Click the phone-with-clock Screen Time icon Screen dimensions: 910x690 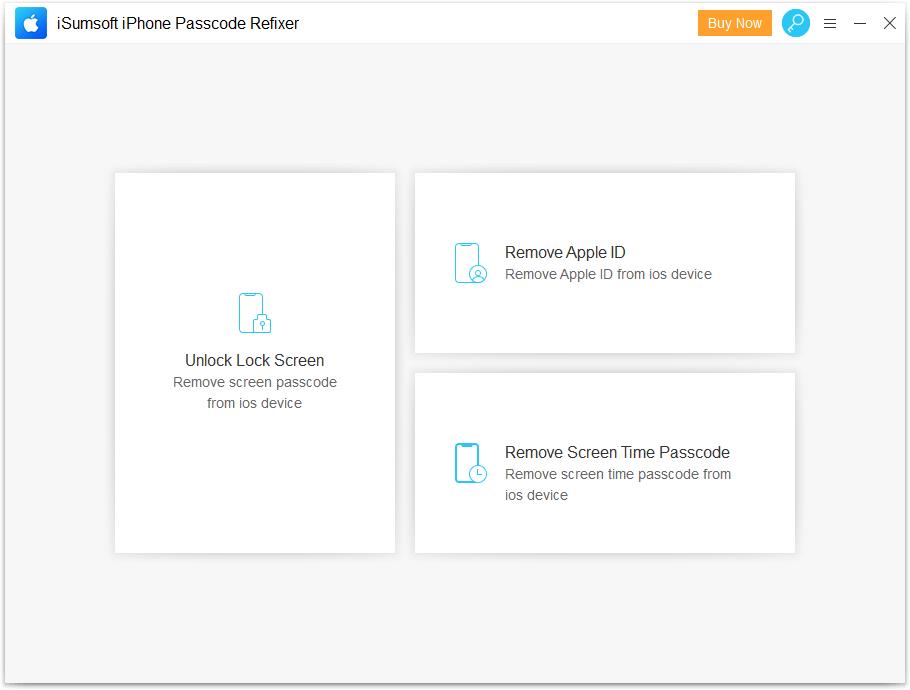pyautogui.click(x=470, y=463)
